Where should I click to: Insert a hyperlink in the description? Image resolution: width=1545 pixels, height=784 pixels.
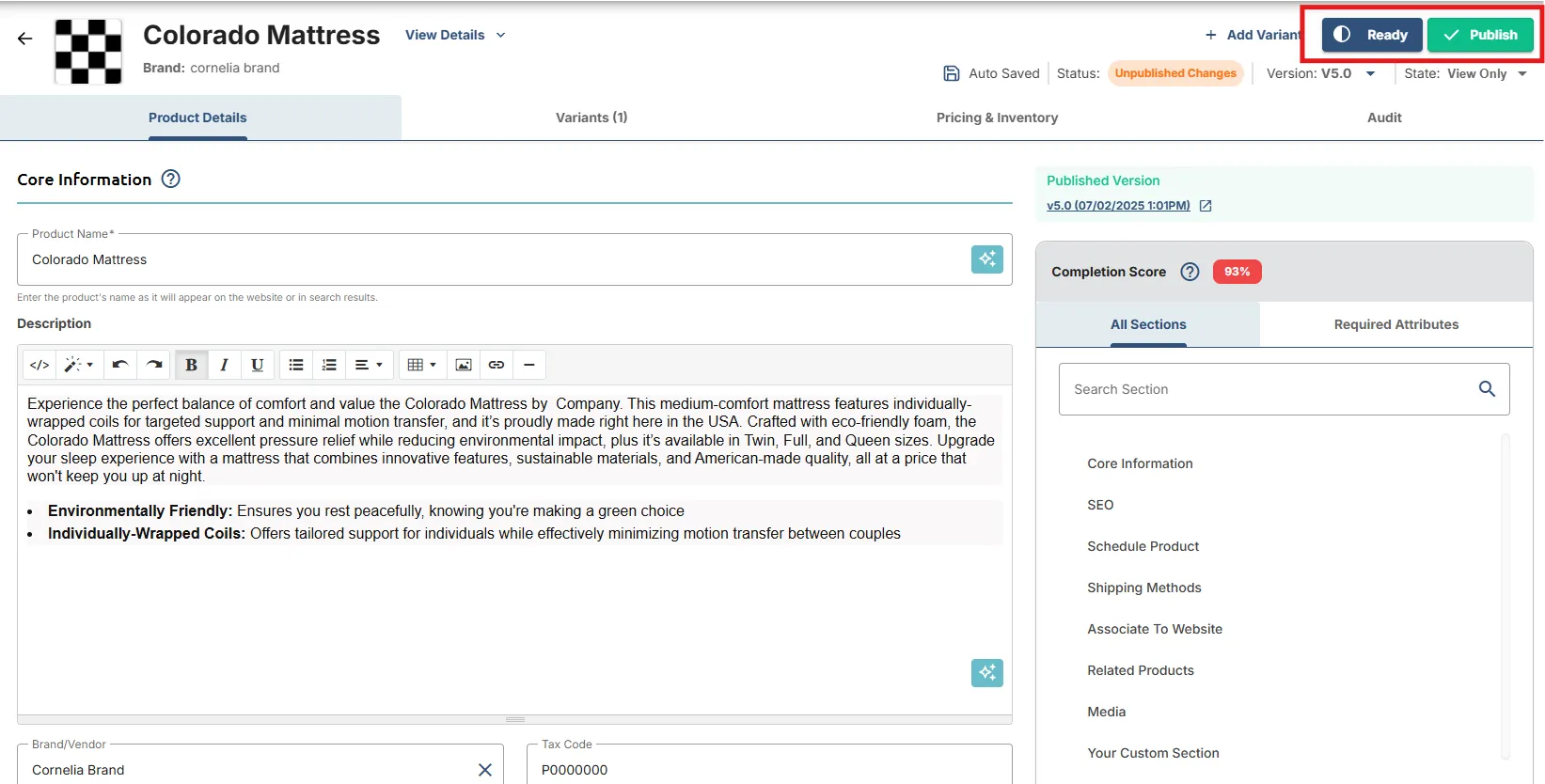(x=497, y=365)
